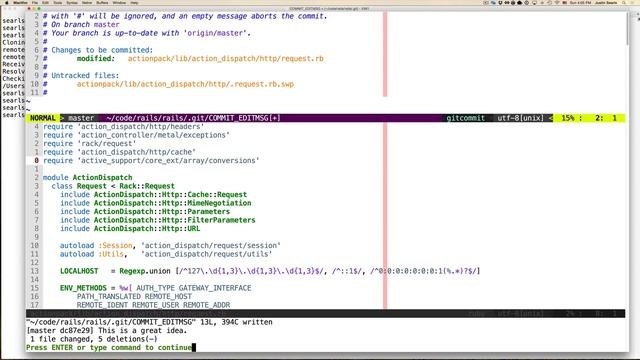Open the Tools menu
Viewport: 640px width, 360px height.
58,2
